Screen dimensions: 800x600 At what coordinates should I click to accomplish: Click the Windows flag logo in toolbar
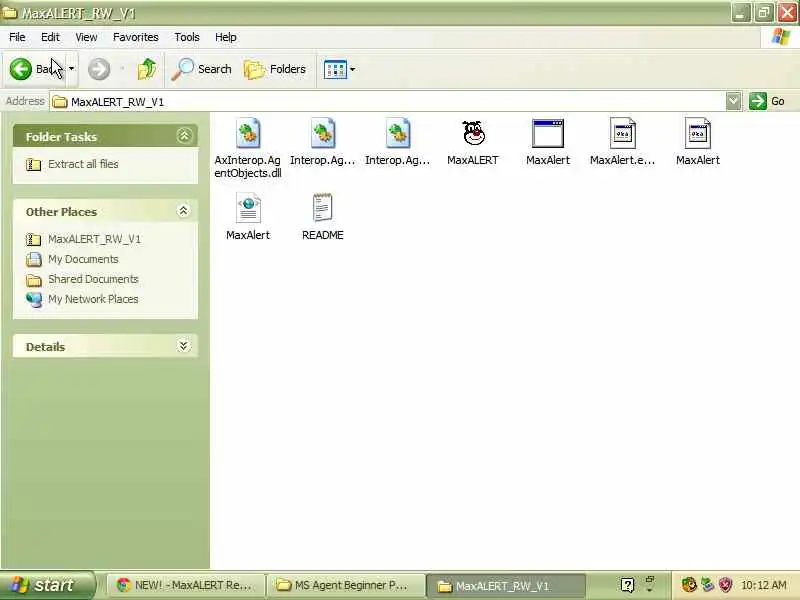[x=781, y=37]
